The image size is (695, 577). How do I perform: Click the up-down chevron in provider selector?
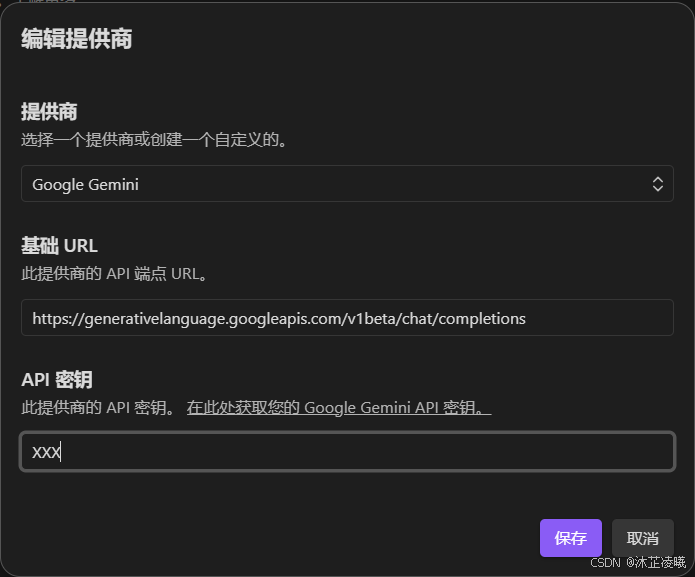[x=658, y=184]
